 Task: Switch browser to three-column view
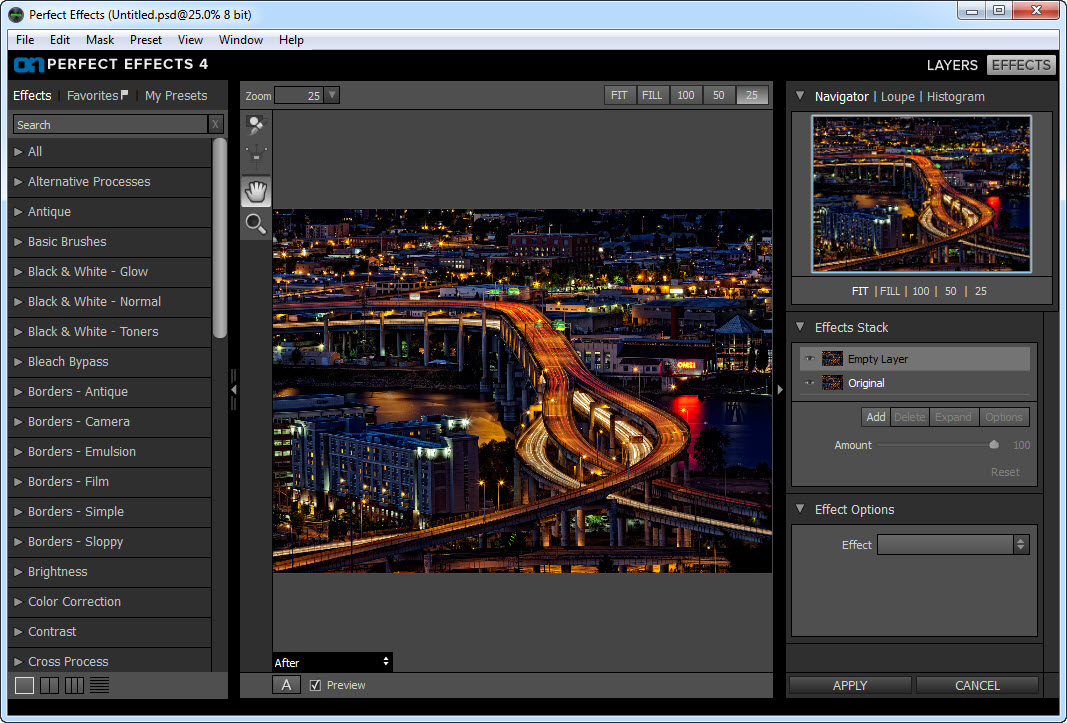pyautogui.click(x=74, y=686)
